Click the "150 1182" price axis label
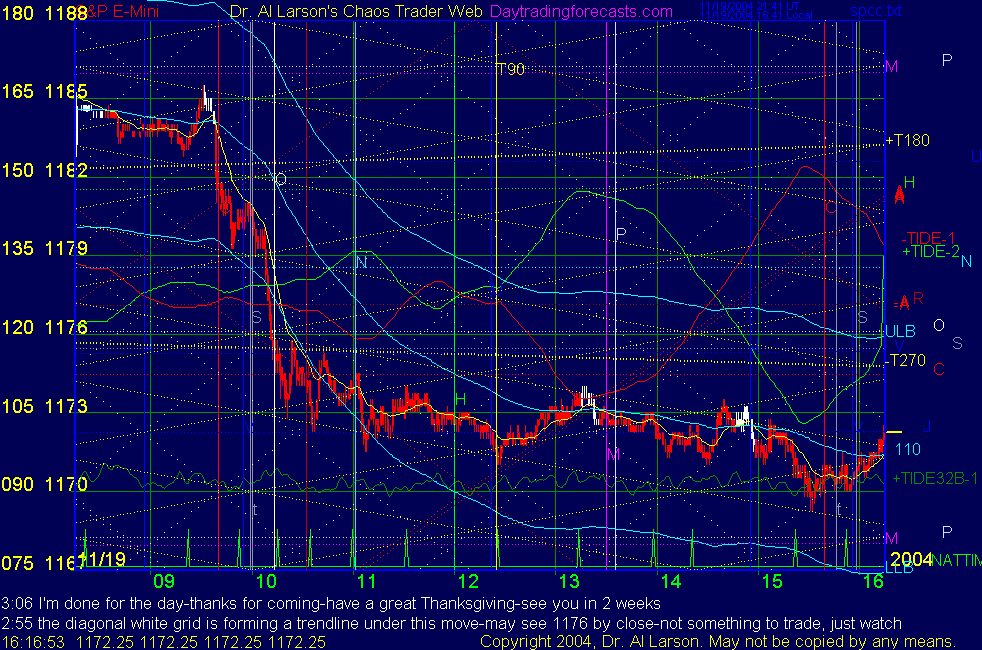Image resolution: width=982 pixels, height=650 pixels. tap(44, 170)
